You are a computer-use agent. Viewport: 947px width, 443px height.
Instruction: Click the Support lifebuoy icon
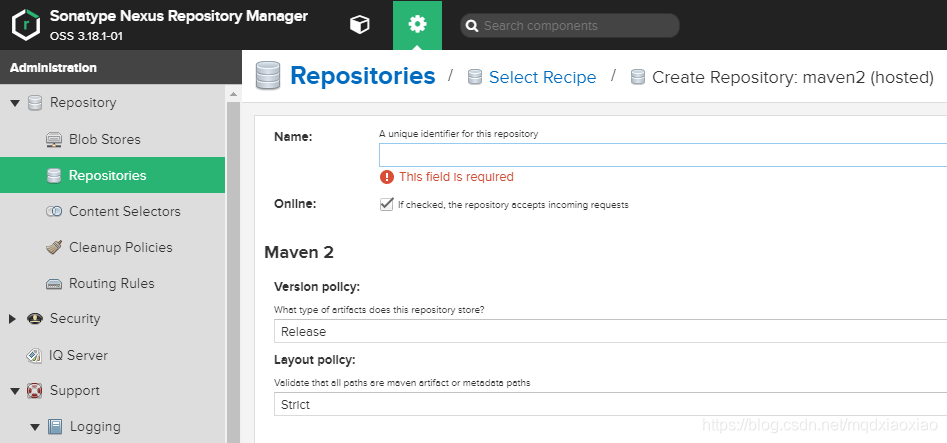click(34, 391)
